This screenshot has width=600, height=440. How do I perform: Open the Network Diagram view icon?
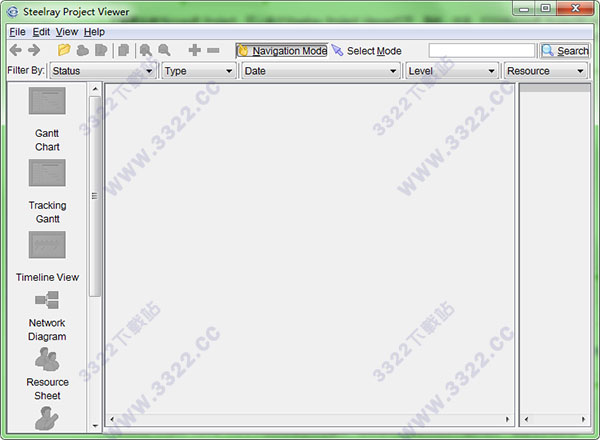47,300
